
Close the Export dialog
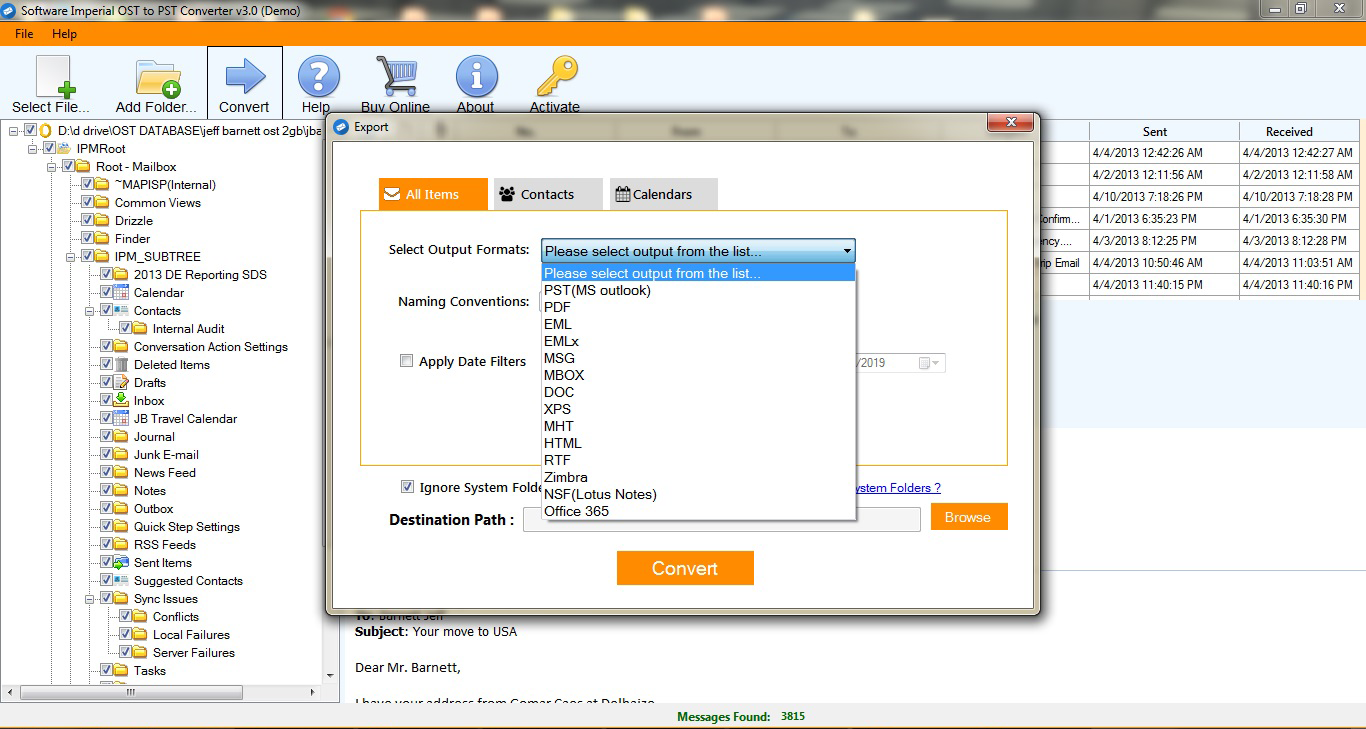pyautogui.click(x=1011, y=122)
